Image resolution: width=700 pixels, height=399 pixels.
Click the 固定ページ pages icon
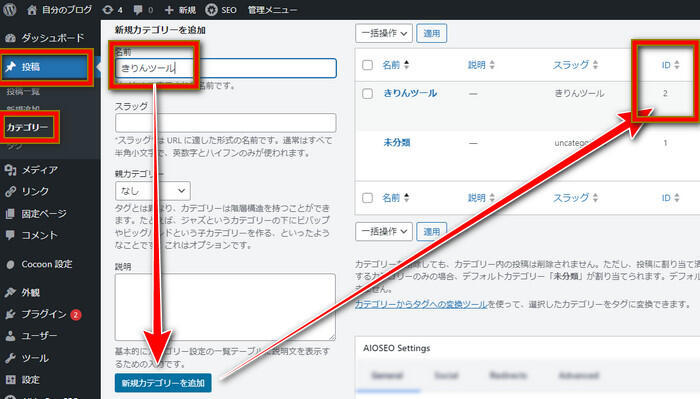coord(10,214)
